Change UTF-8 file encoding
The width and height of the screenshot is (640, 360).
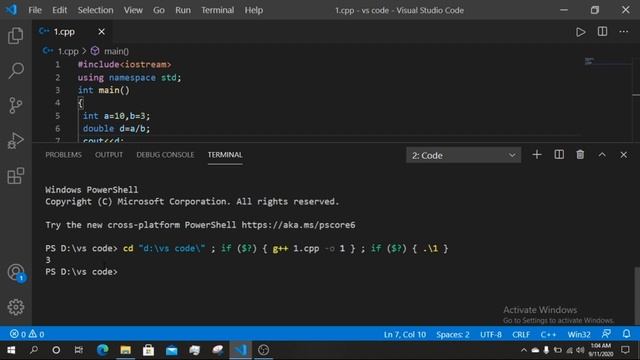pos(491,334)
